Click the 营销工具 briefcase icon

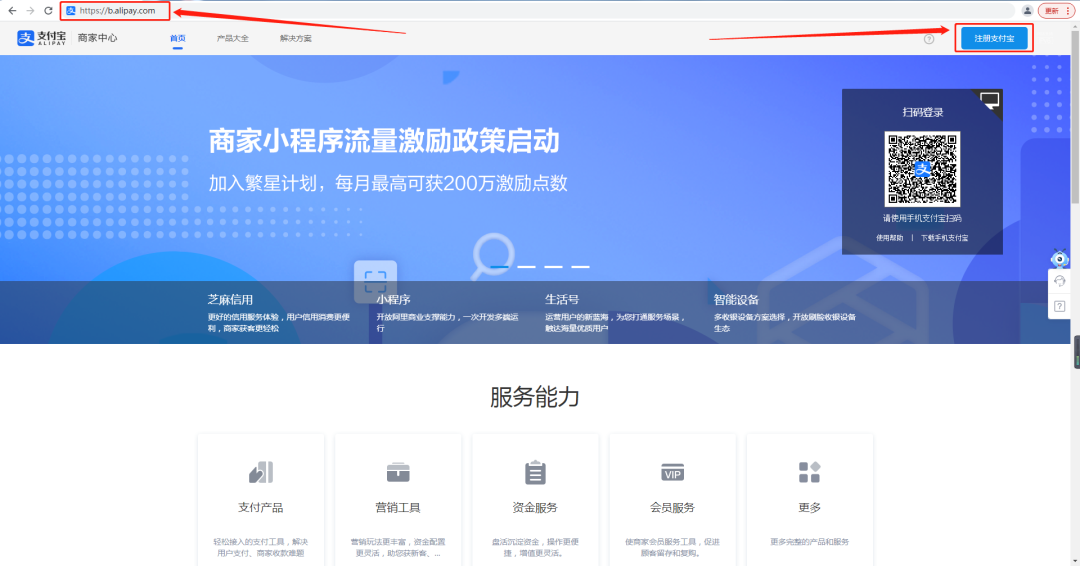pos(398,472)
